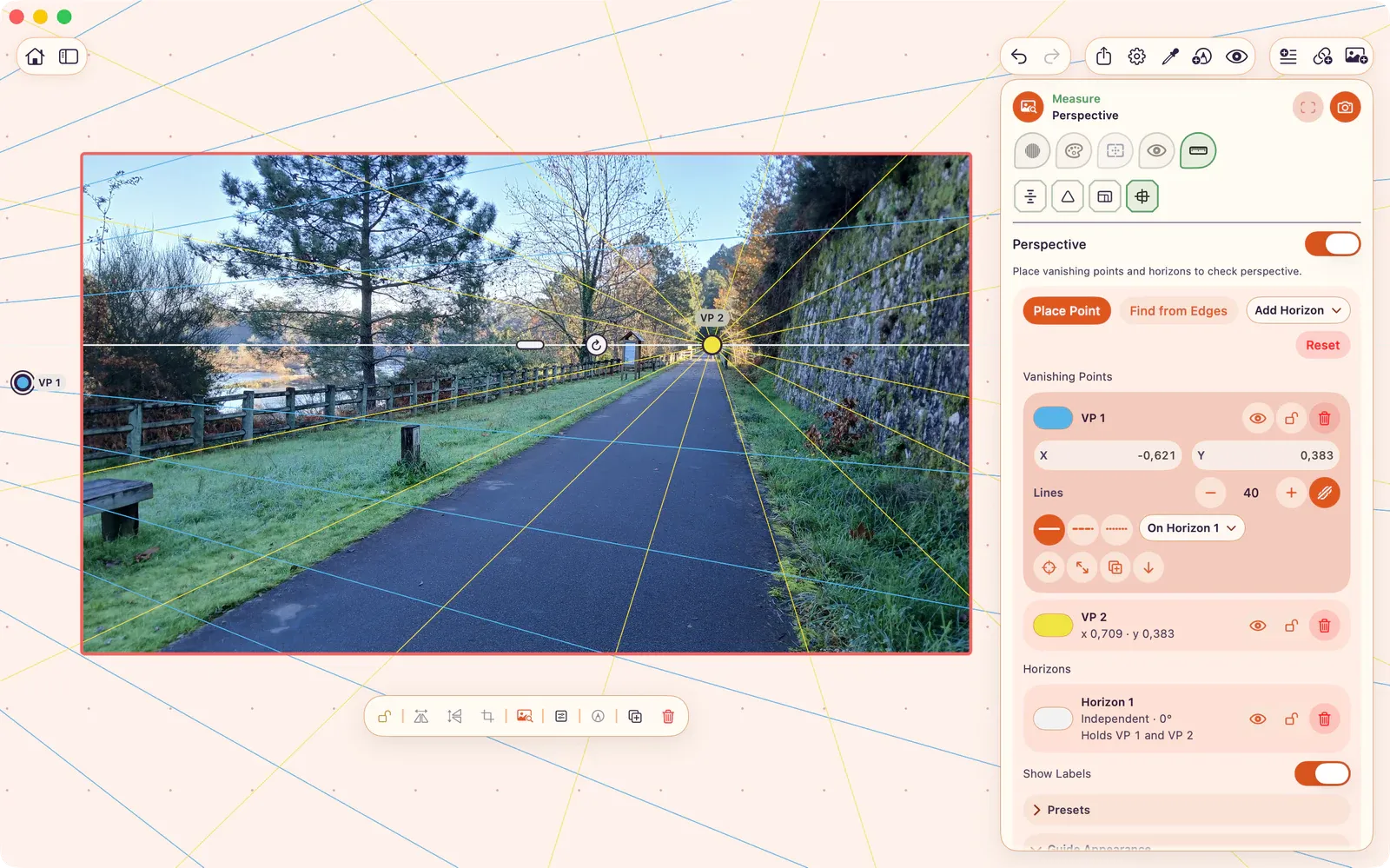Click the redo arrow

[1052, 56]
